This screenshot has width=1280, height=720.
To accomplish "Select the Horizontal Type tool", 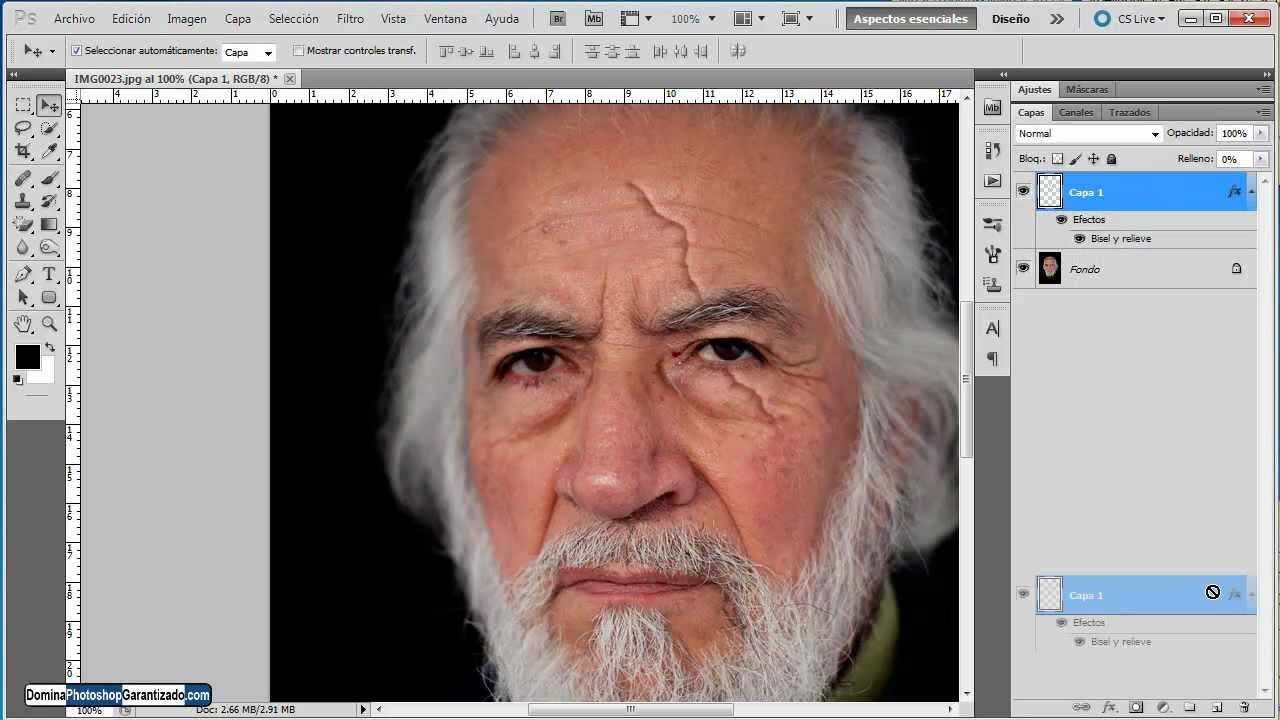I will (x=49, y=275).
